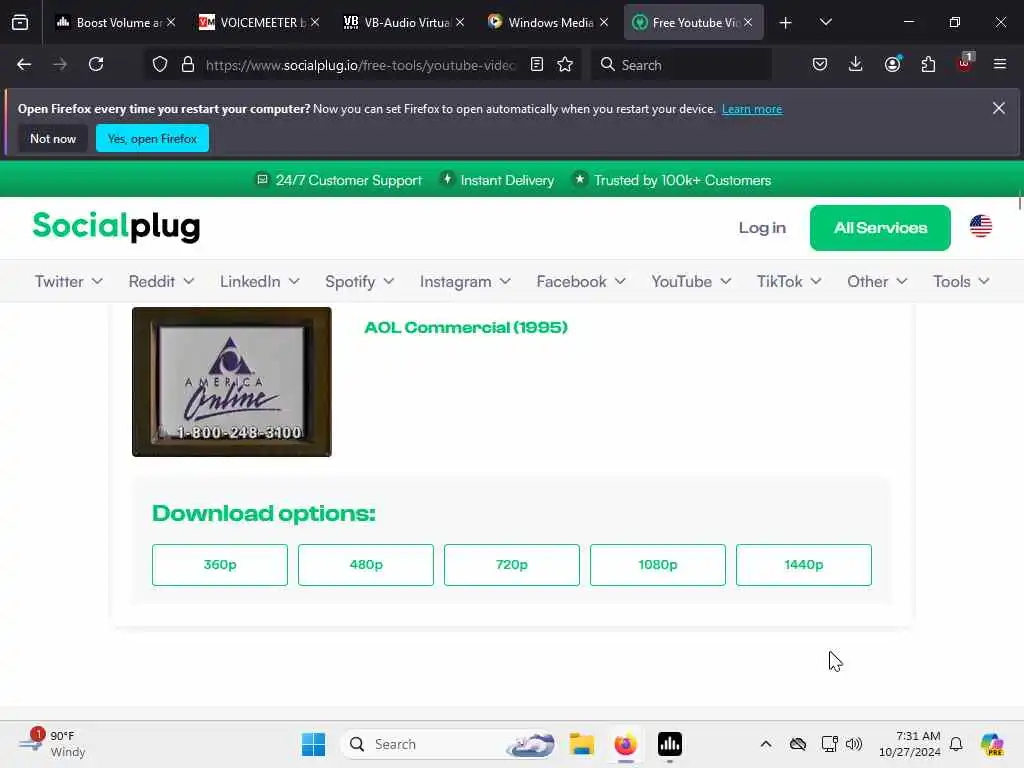Close the Windows Media tab
This screenshot has width=1024, height=768.
pyautogui.click(x=603, y=22)
